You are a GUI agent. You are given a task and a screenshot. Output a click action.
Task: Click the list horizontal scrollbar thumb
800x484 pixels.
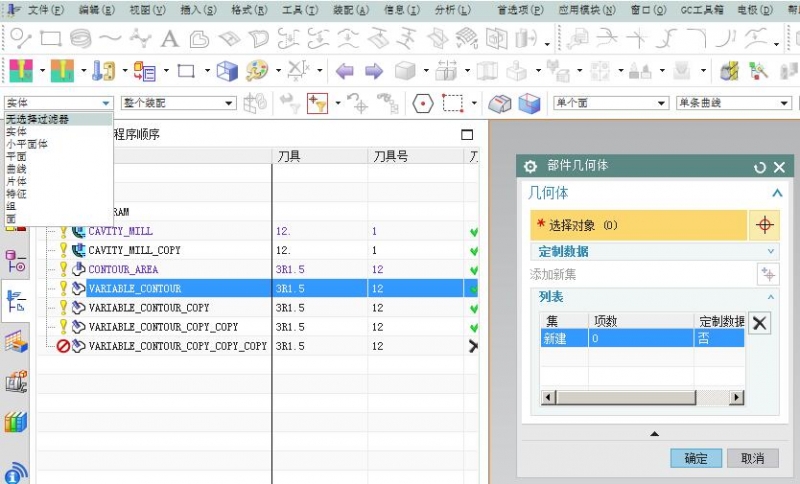click(x=626, y=397)
